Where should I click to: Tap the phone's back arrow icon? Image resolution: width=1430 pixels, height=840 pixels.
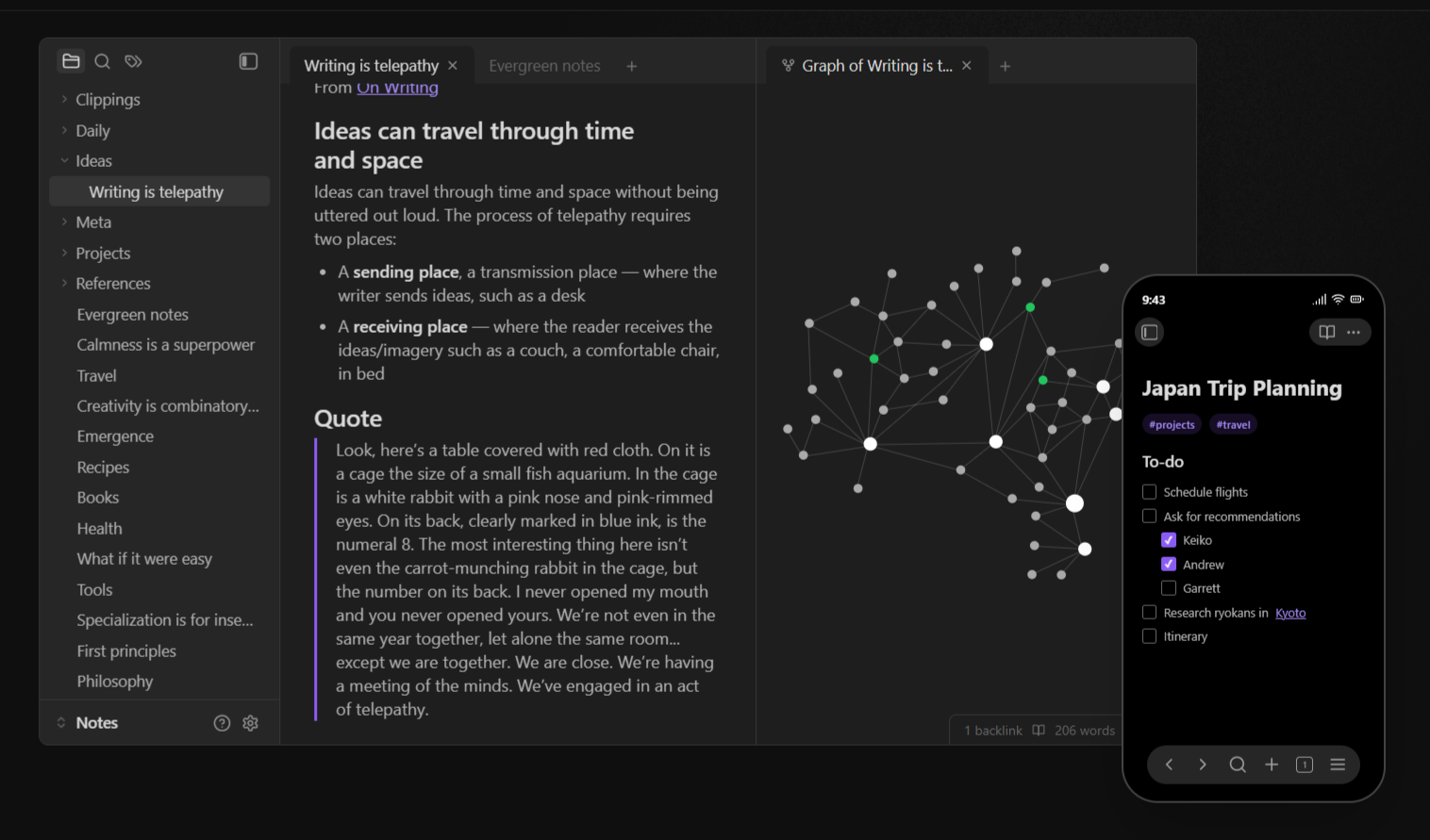tap(1169, 765)
